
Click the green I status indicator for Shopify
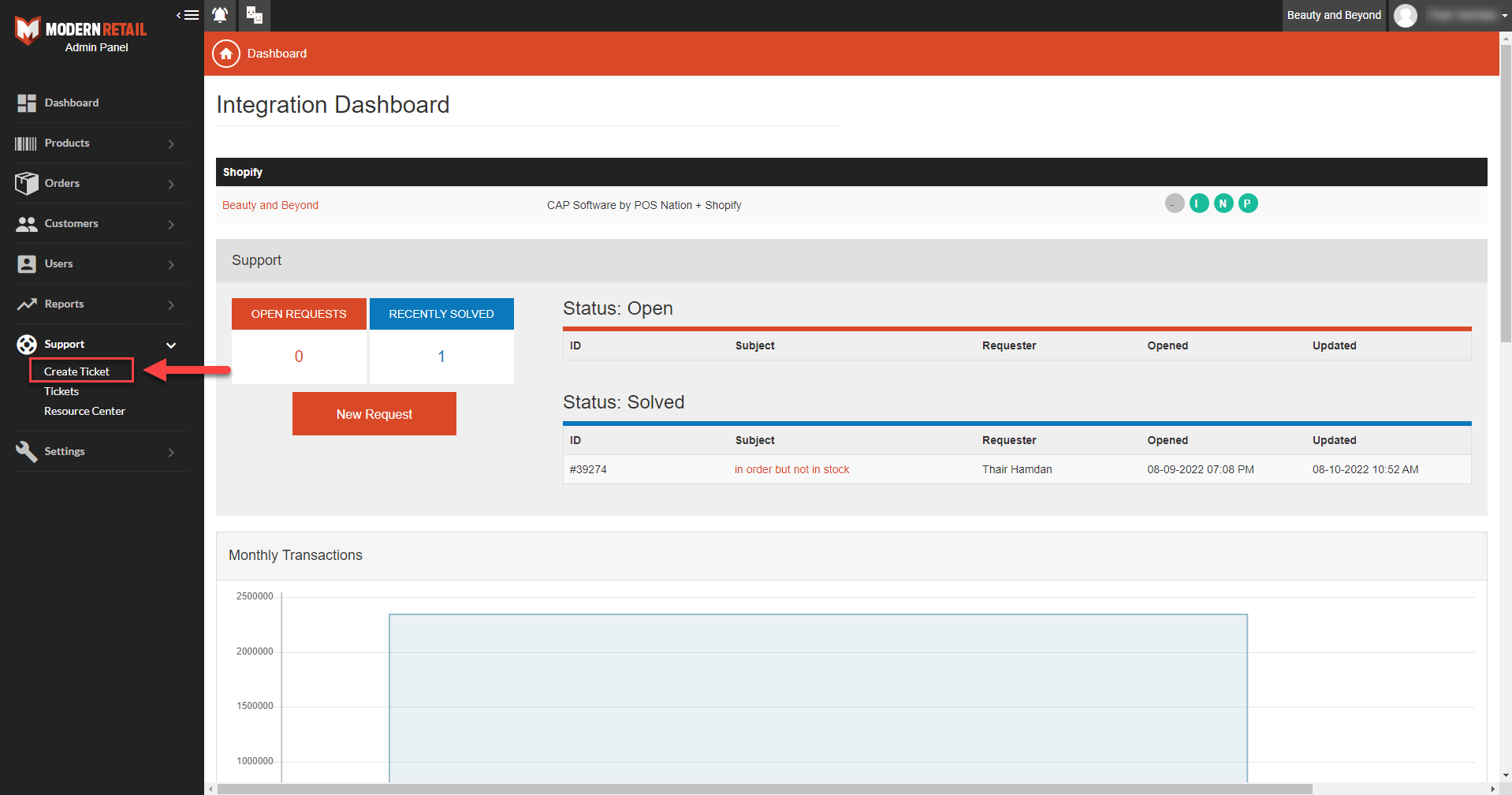1199,203
